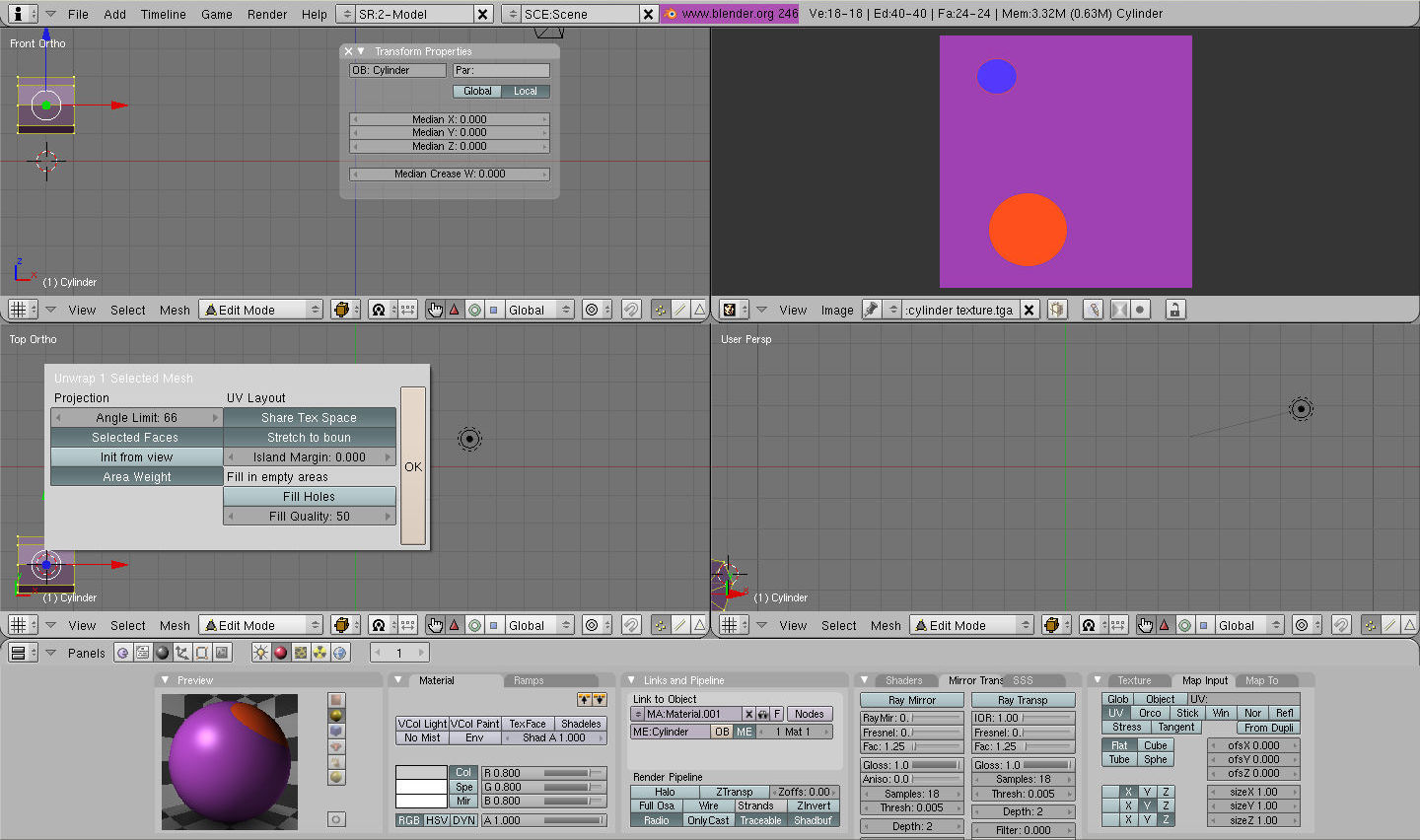Open the World buttons in the Panels header

[340, 653]
